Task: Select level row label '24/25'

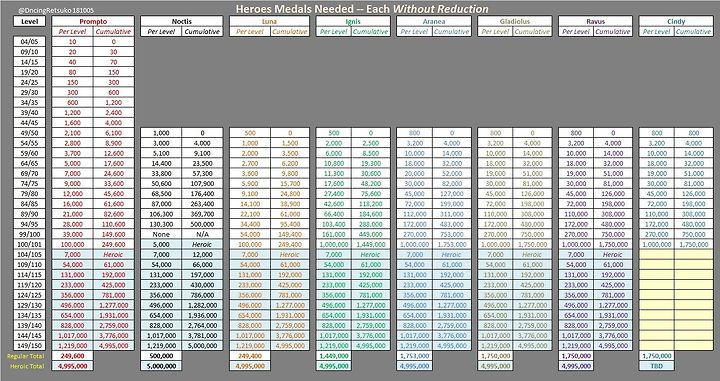Action: click(x=29, y=82)
